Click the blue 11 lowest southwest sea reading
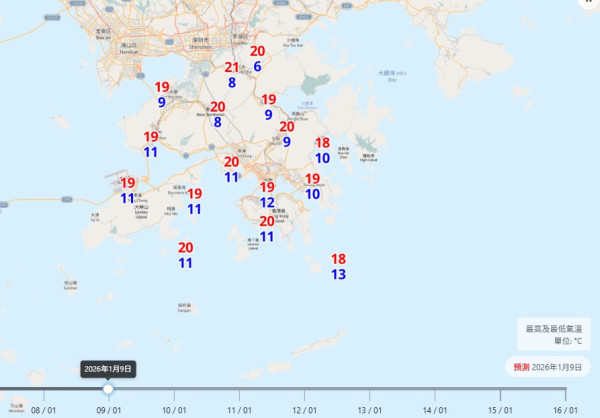The width and height of the screenshot is (600, 418). 186,263
